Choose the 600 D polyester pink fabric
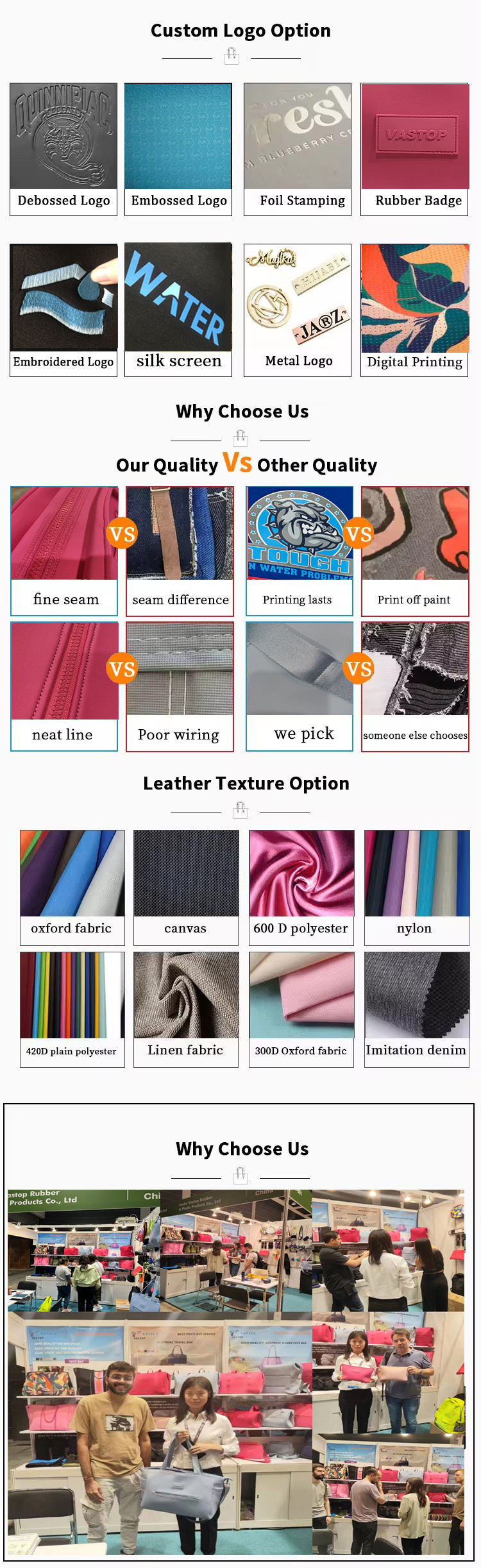 click(301, 873)
